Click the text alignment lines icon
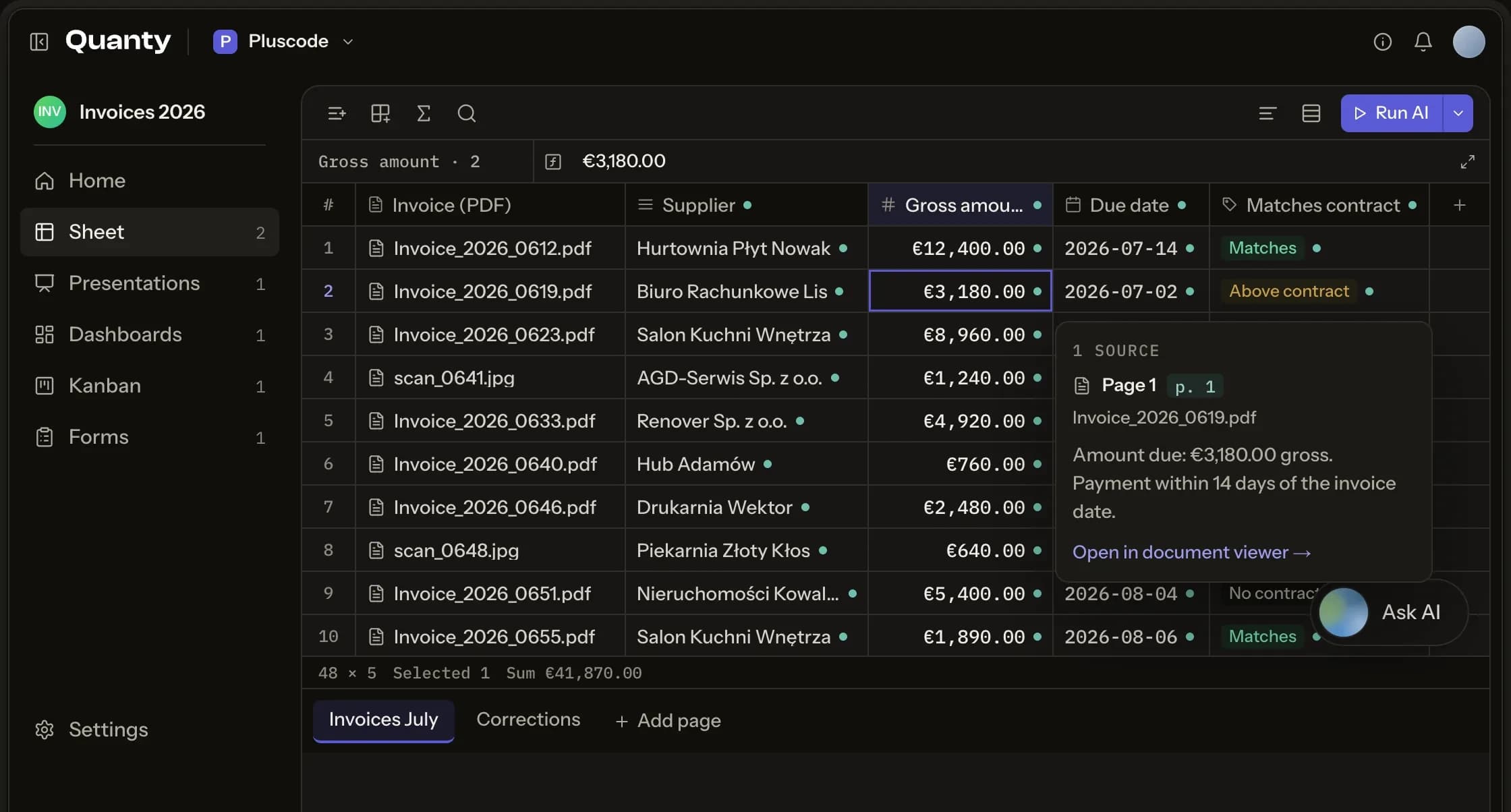 [x=1267, y=113]
